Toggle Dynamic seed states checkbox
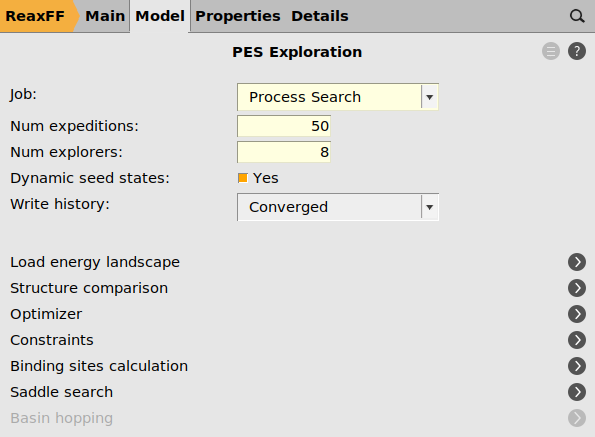The height and width of the screenshot is (437, 595). (x=243, y=178)
